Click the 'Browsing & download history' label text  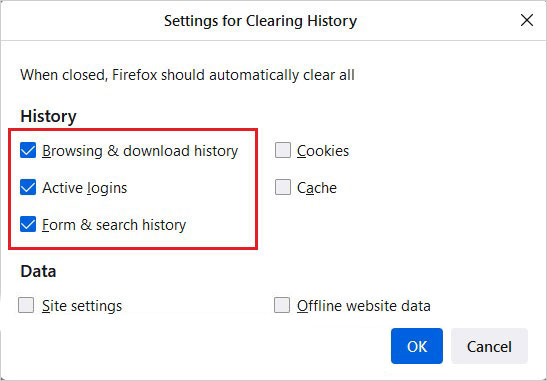[140, 151]
